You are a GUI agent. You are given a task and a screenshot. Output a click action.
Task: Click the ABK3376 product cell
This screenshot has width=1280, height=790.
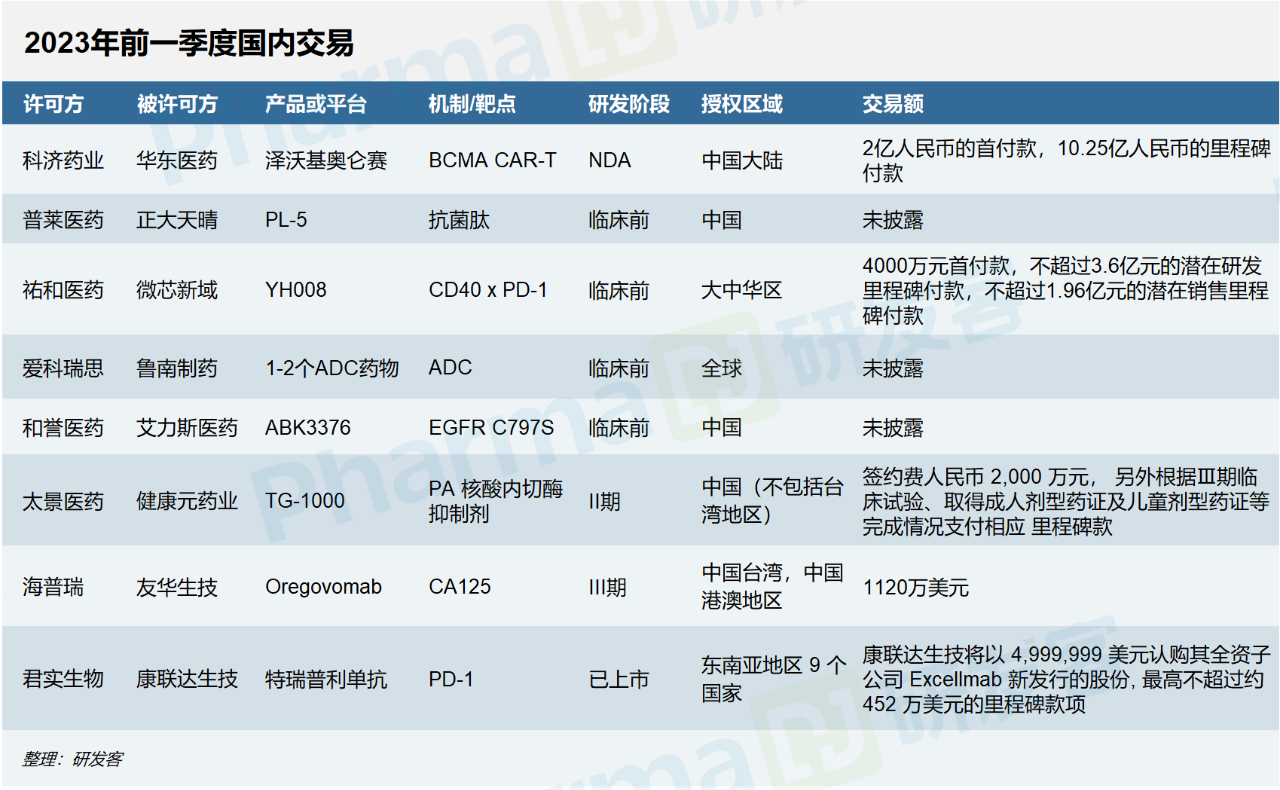[x=308, y=428]
